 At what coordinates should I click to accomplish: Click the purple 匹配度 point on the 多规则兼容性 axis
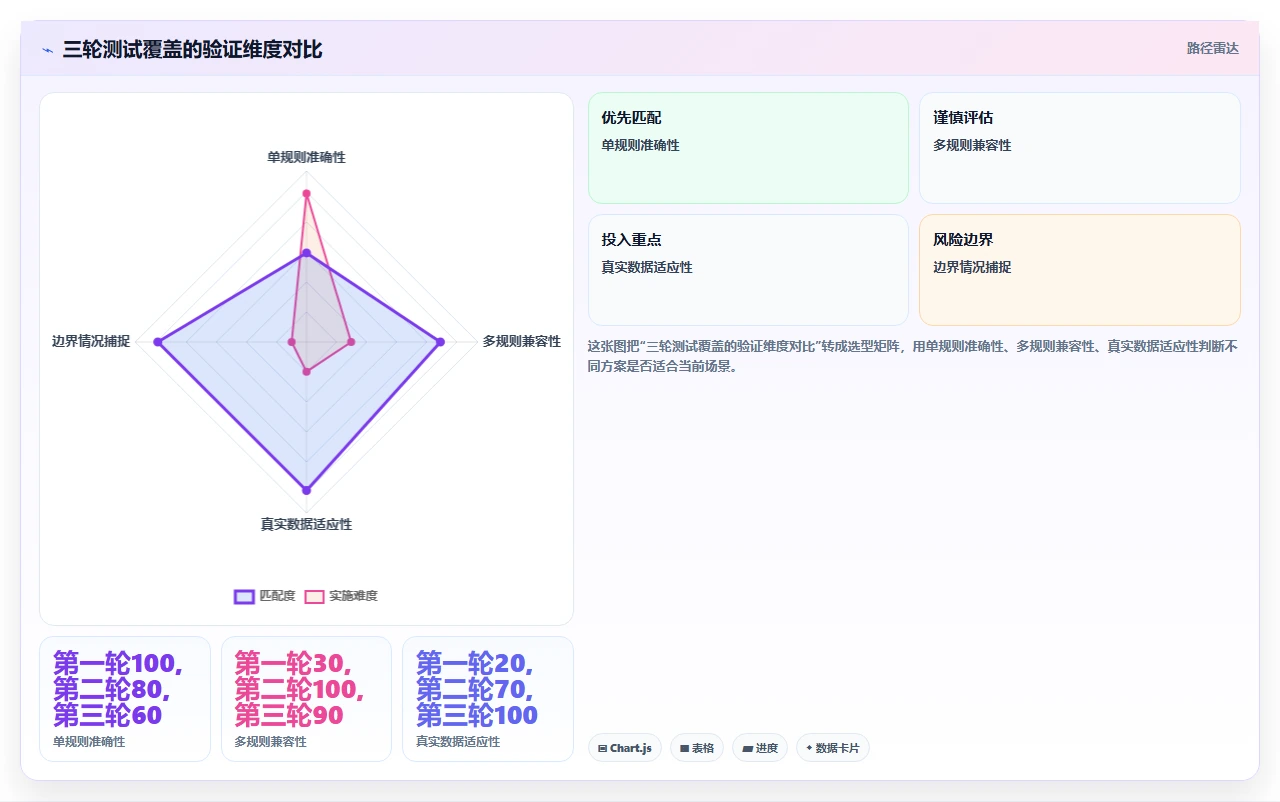440,342
